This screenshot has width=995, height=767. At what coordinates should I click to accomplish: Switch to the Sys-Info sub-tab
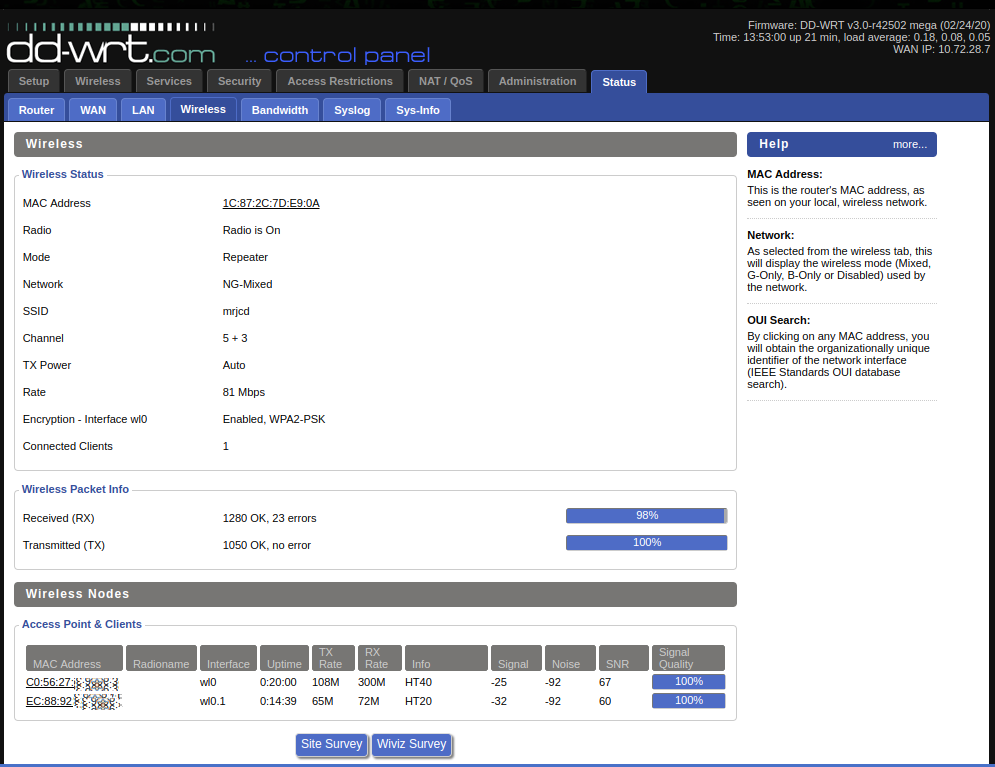pos(417,110)
